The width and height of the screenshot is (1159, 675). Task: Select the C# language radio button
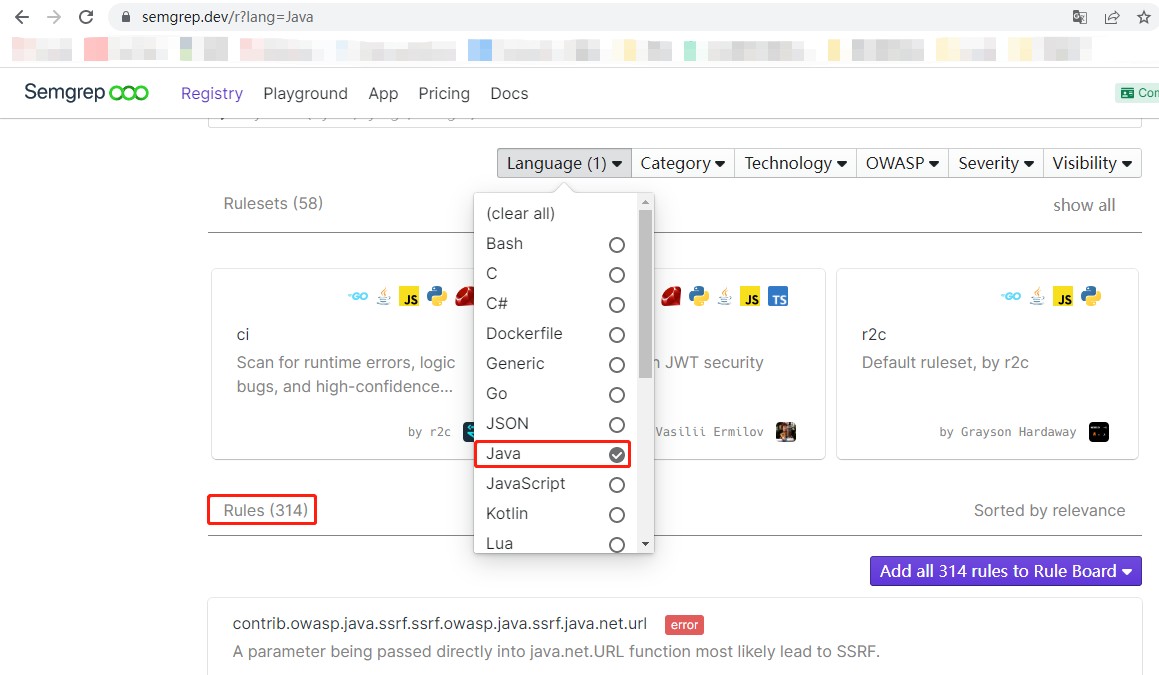point(616,305)
